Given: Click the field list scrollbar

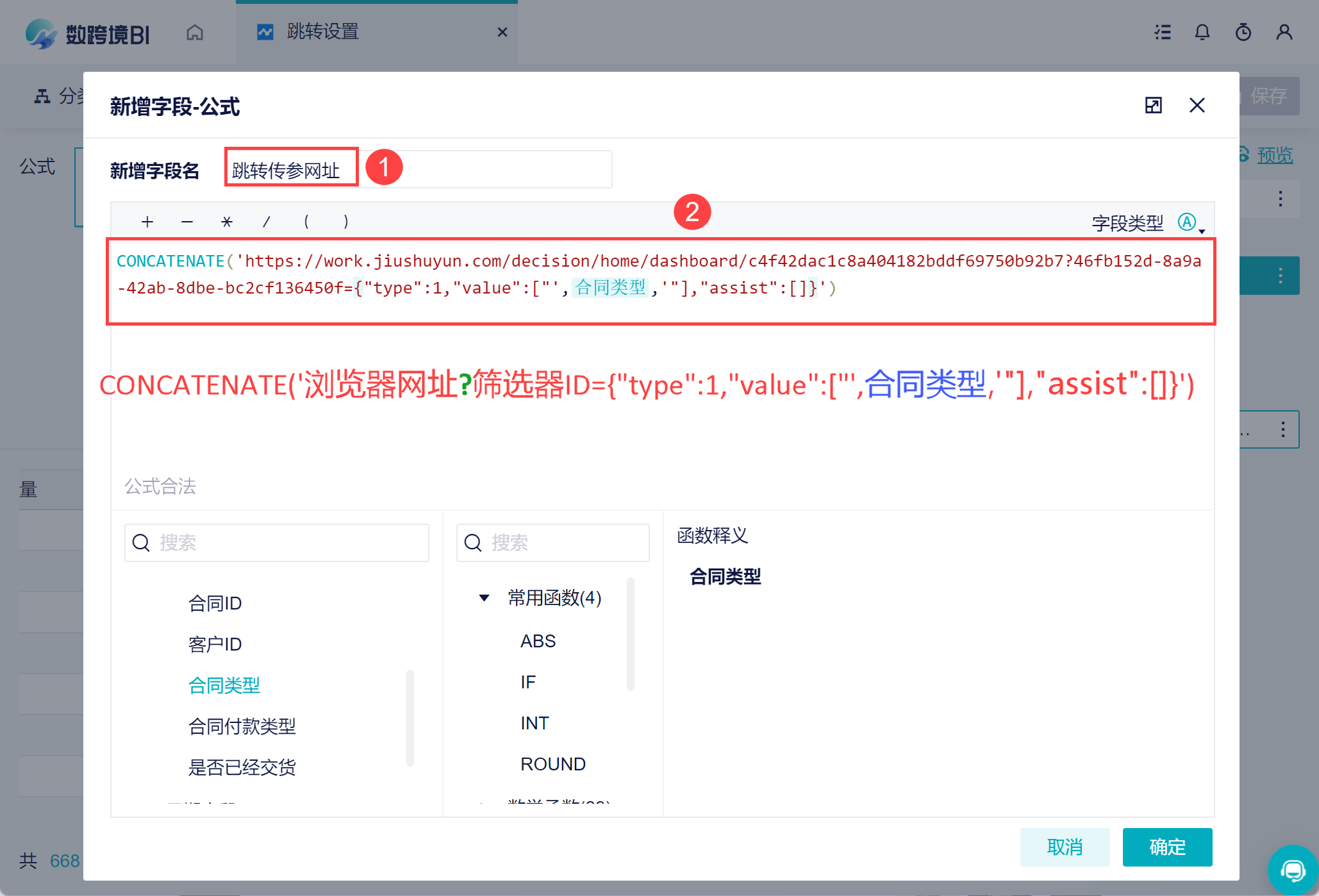Looking at the screenshot, I should 410,718.
